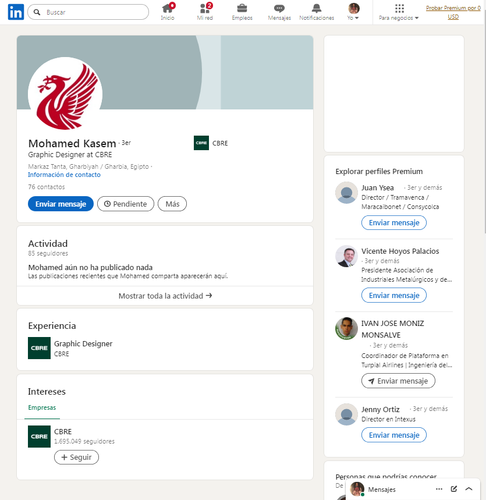Click the 1.695.049 seguidores text
The image size is (486, 500).
84,441
